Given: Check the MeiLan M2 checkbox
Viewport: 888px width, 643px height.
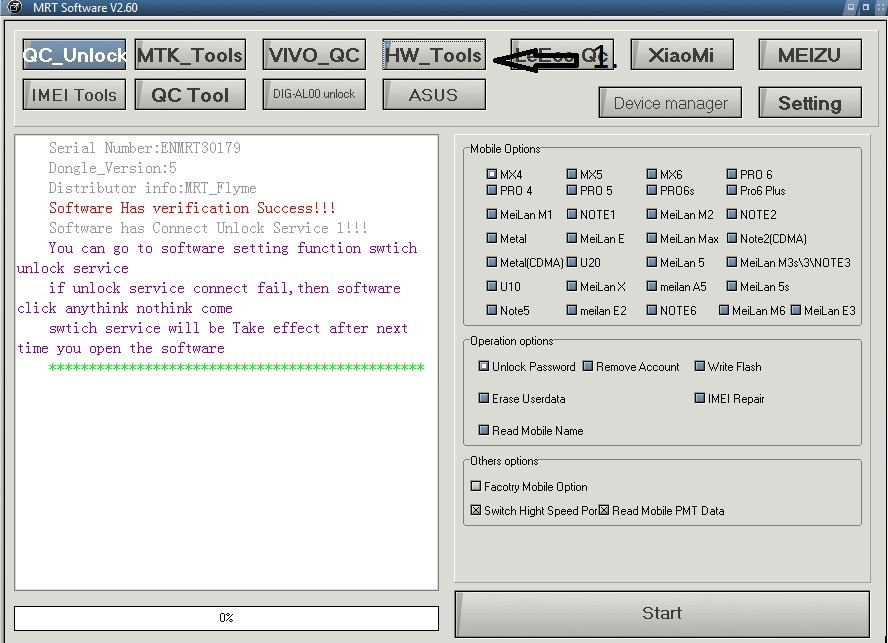Looking at the screenshot, I should pyautogui.click(x=651, y=214).
